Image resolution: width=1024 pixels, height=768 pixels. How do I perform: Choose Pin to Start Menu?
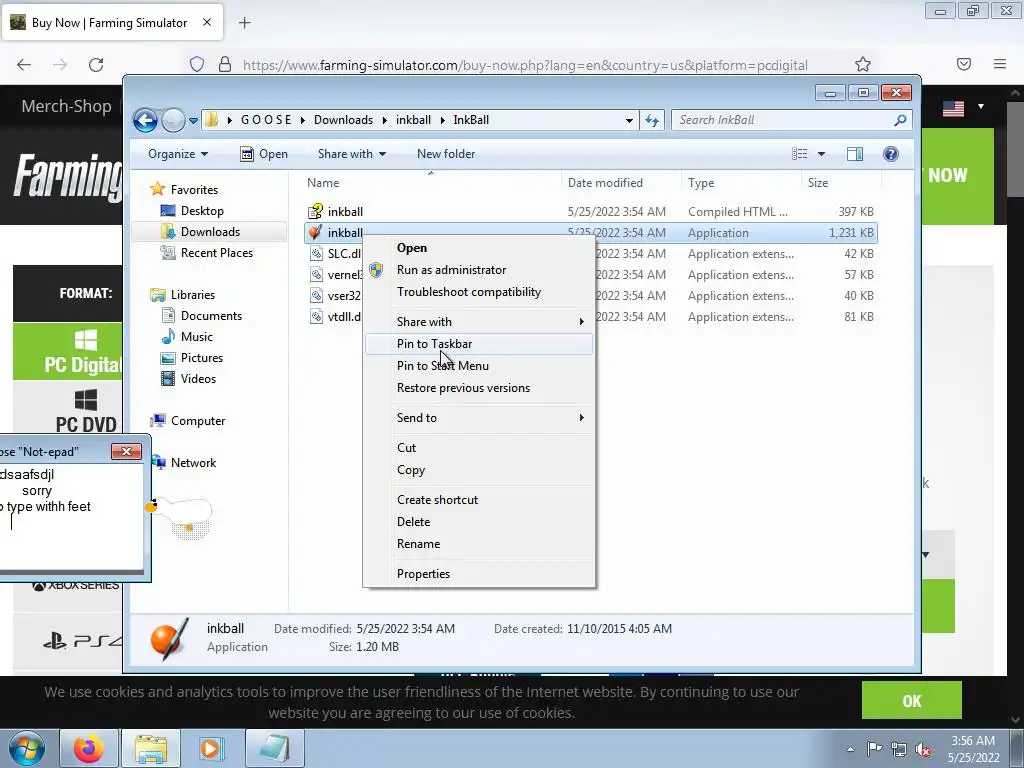(479, 366)
